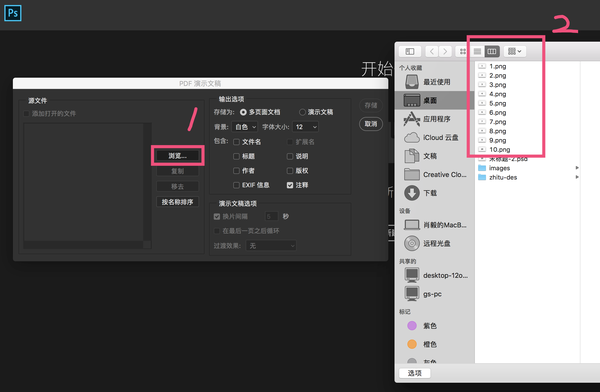This screenshot has height=392, width=600.
Task: Open the 背景 white color dropdown
Action: (245, 127)
